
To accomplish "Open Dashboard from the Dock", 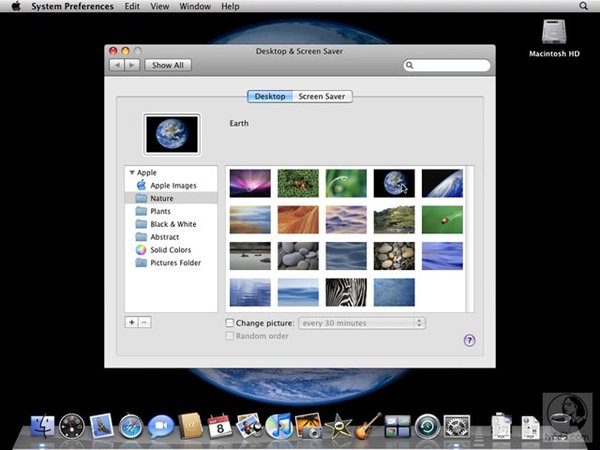I will tap(72, 426).
